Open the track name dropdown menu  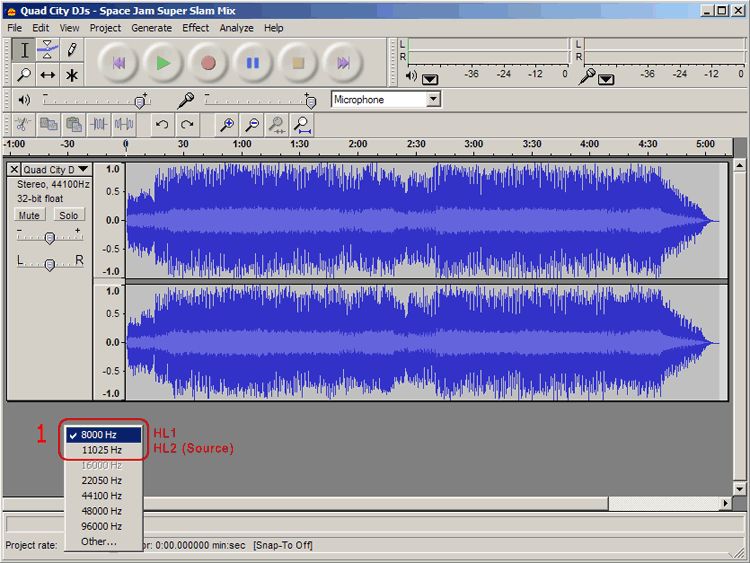click(x=83, y=170)
